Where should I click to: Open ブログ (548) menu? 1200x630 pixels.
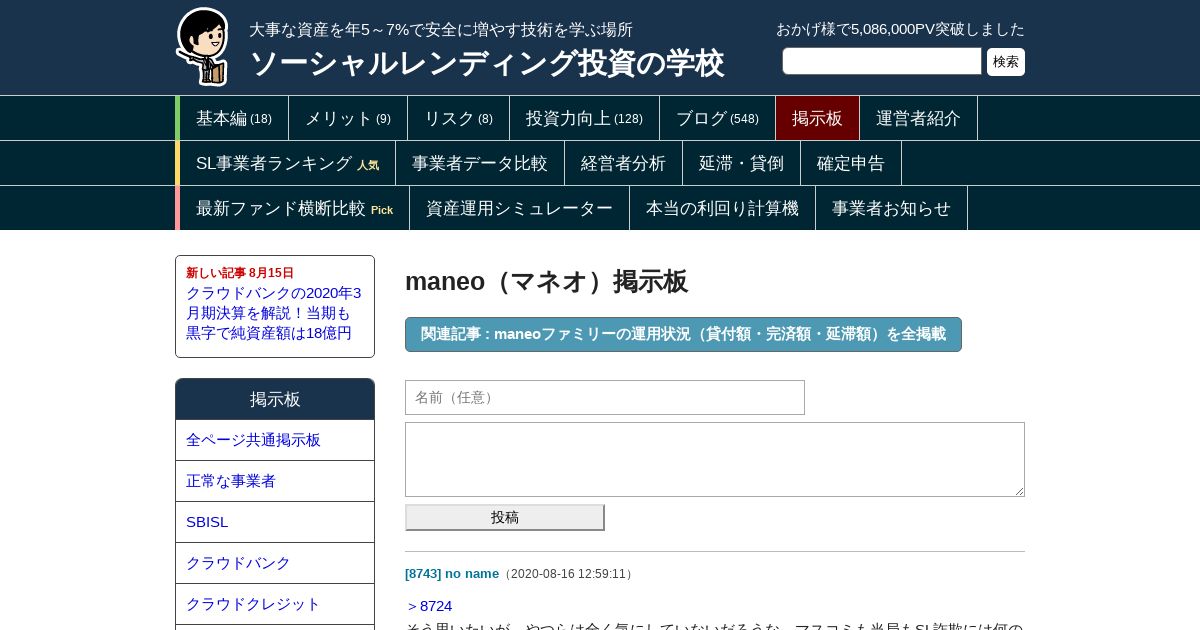[x=717, y=118]
